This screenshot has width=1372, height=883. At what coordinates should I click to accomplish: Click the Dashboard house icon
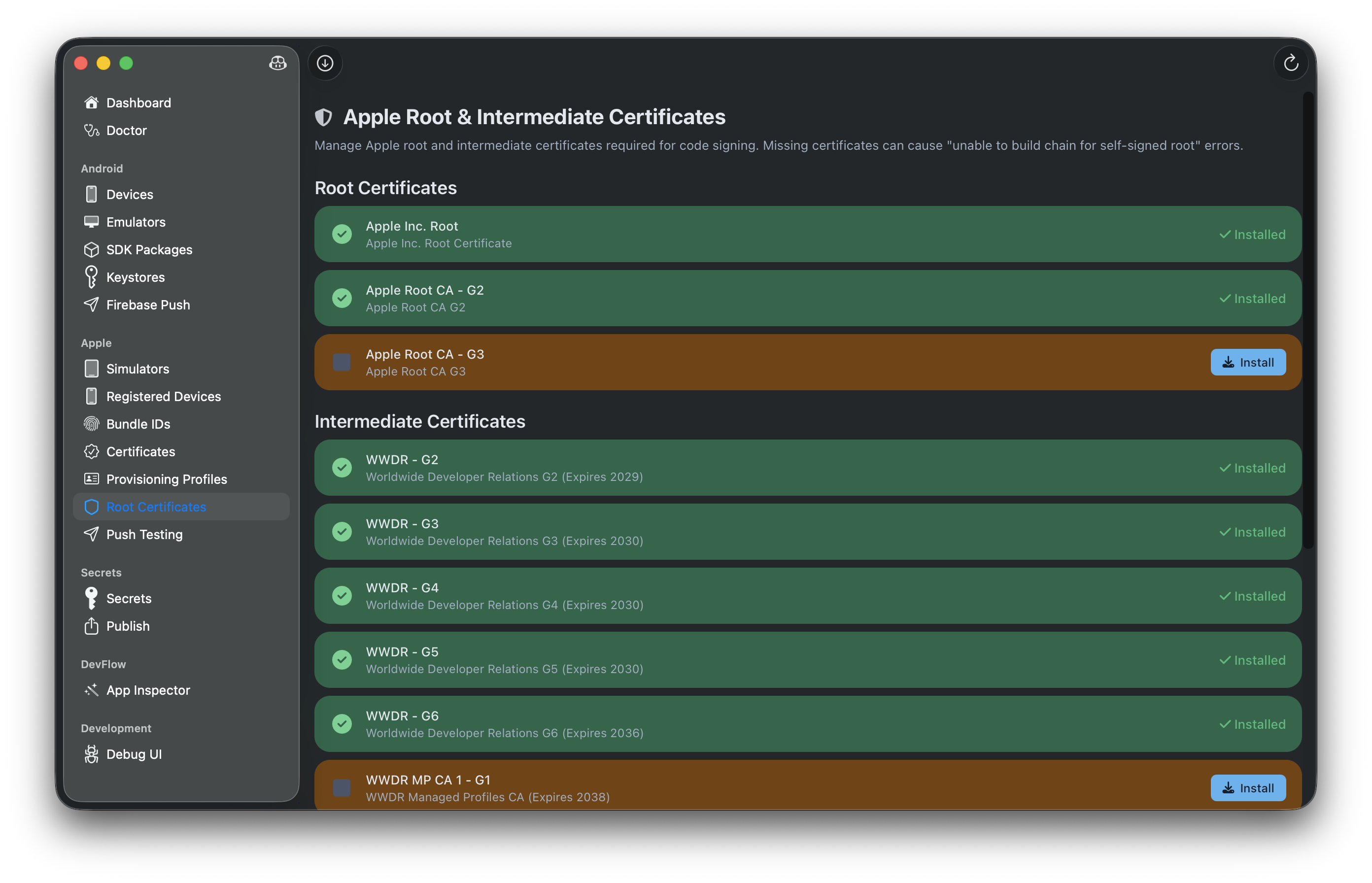(x=91, y=102)
